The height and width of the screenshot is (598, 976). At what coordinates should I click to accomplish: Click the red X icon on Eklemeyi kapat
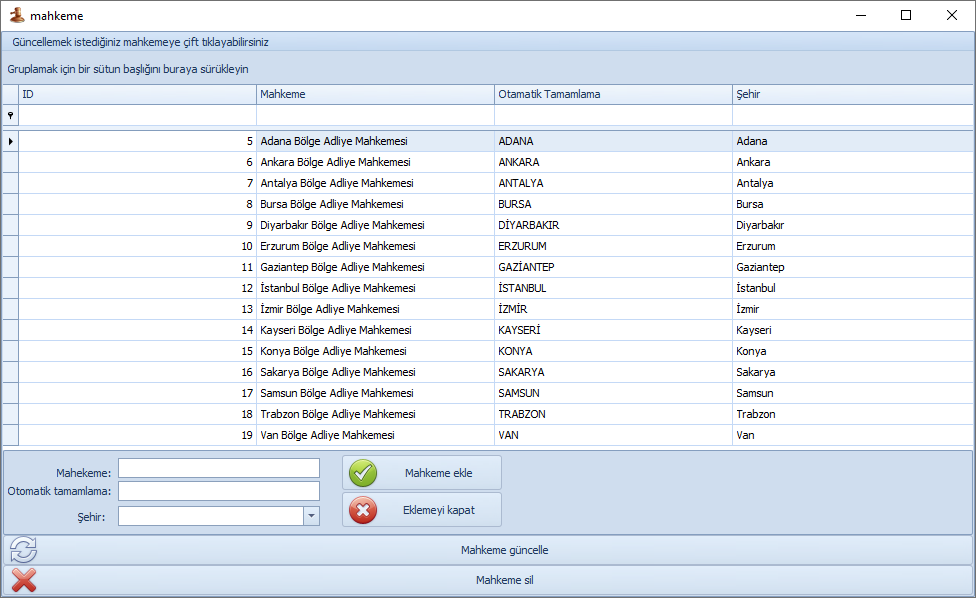tap(363, 510)
